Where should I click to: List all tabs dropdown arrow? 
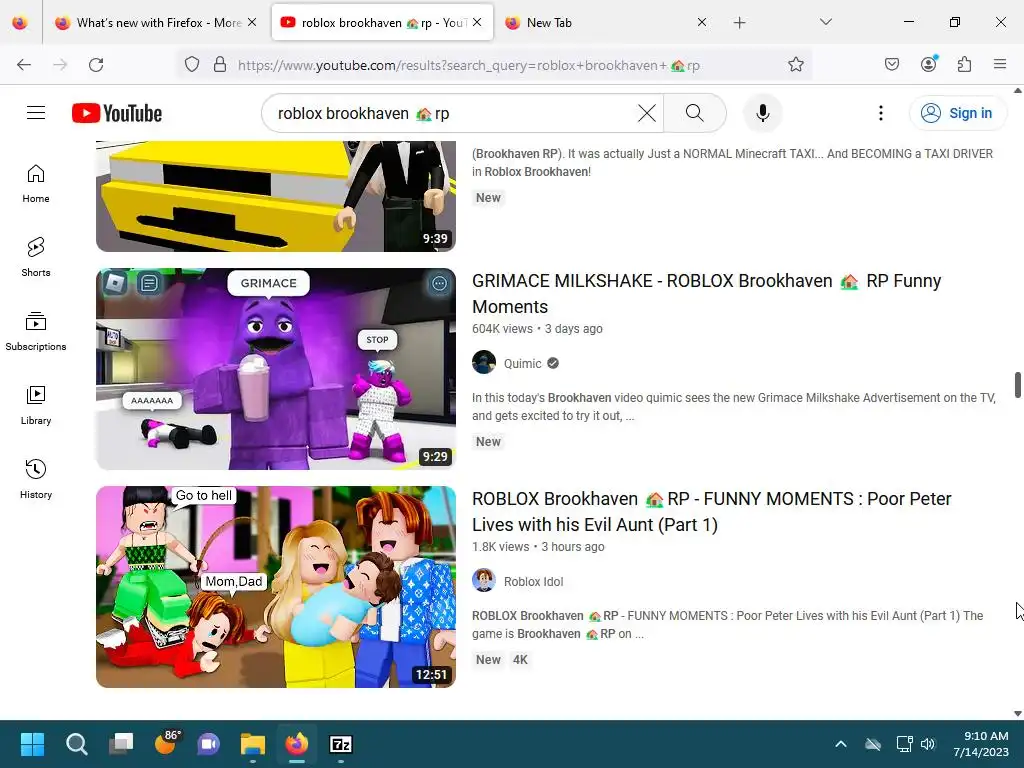pyautogui.click(x=825, y=22)
